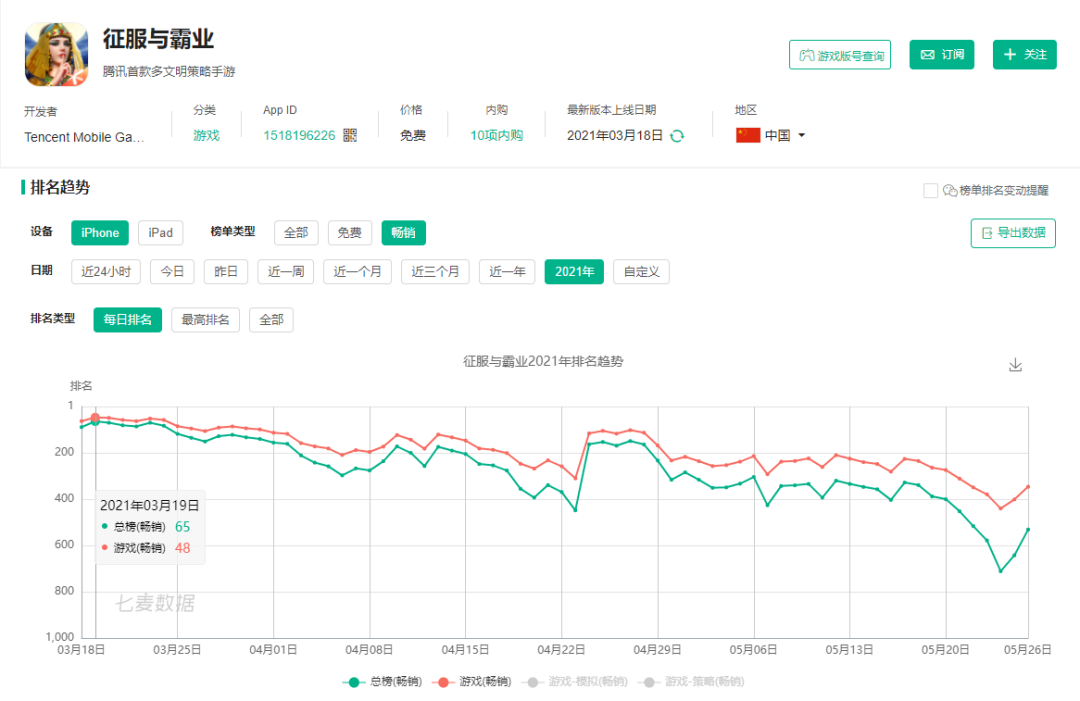
Task: Open App ID 1518196226 link
Action: [x=299, y=136]
